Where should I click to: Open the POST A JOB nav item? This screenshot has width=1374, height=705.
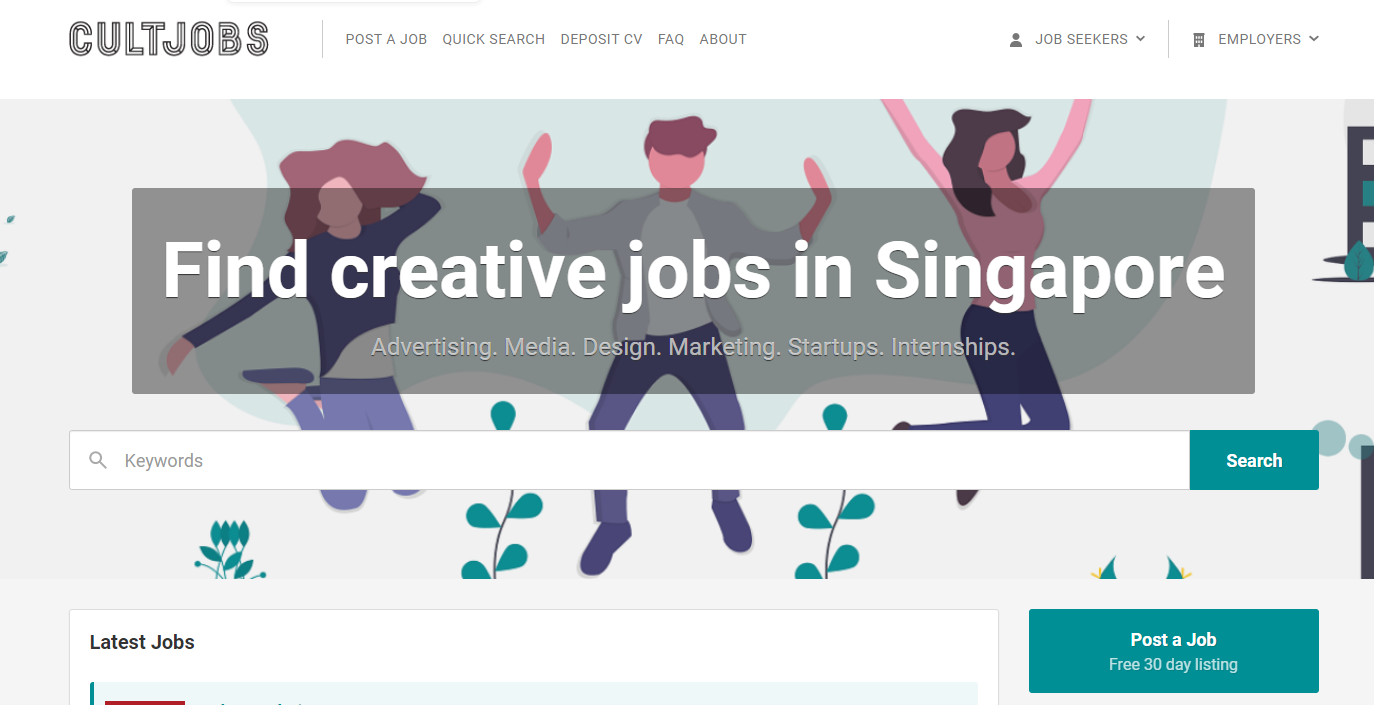click(386, 39)
